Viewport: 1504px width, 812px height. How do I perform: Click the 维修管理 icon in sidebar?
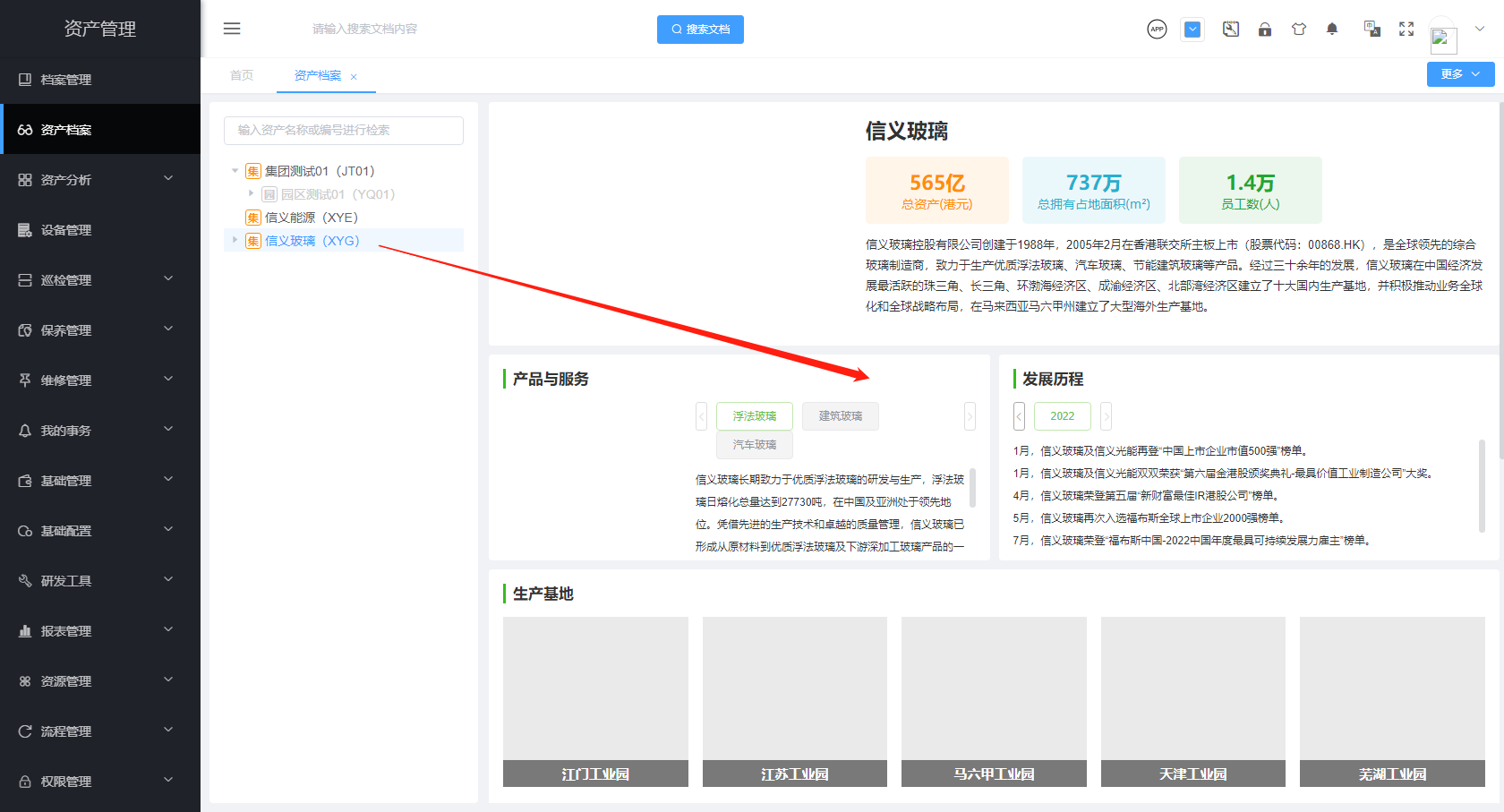(25, 380)
